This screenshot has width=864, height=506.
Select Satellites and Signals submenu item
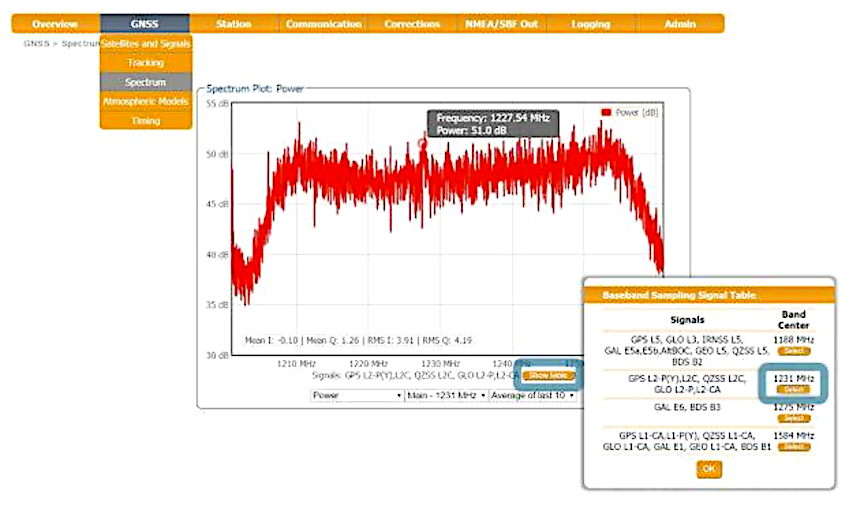pos(145,43)
